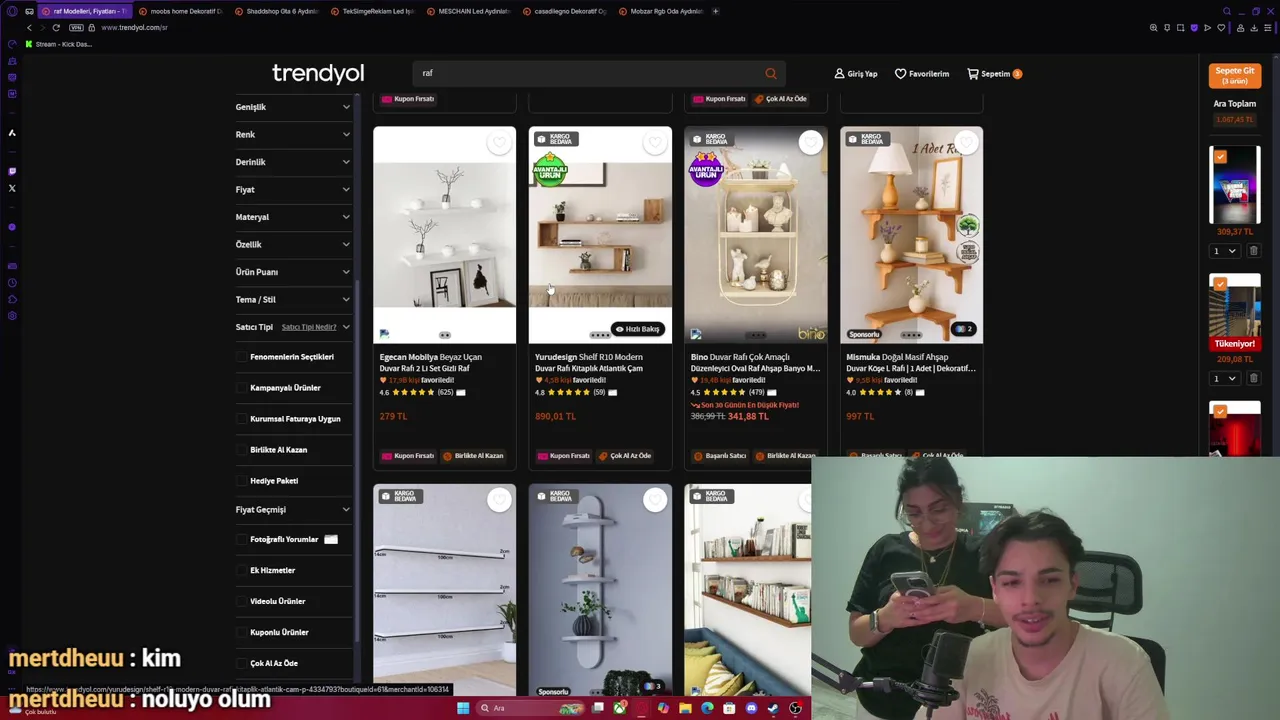Expand the Ürün Puanı filter
Image resolution: width=1280 pixels, height=720 pixels.
293,272
